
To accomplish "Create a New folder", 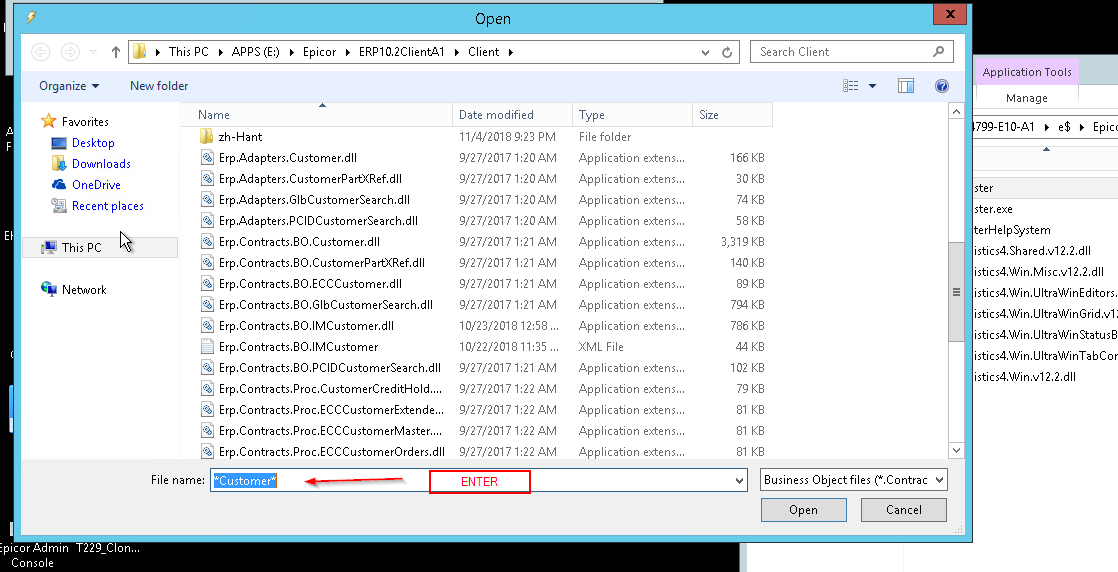I will coord(159,86).
